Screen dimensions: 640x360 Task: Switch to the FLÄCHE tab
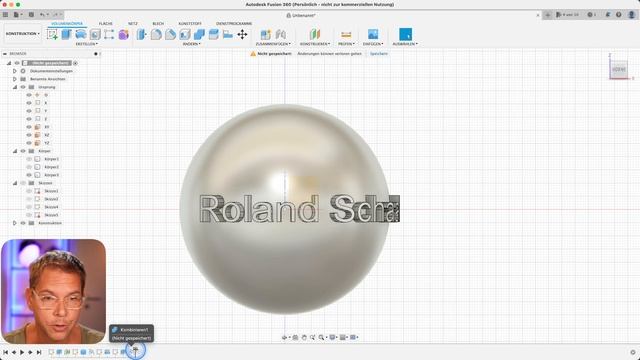pos(106,24)
